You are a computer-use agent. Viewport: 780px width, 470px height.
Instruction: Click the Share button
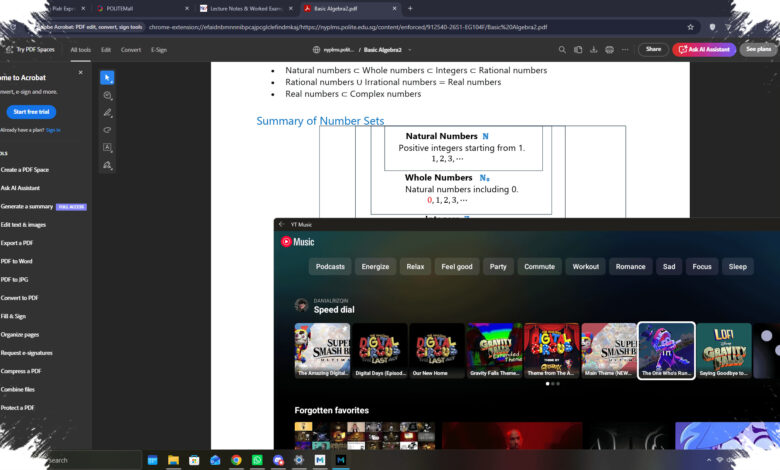click(x=653, y=49)
